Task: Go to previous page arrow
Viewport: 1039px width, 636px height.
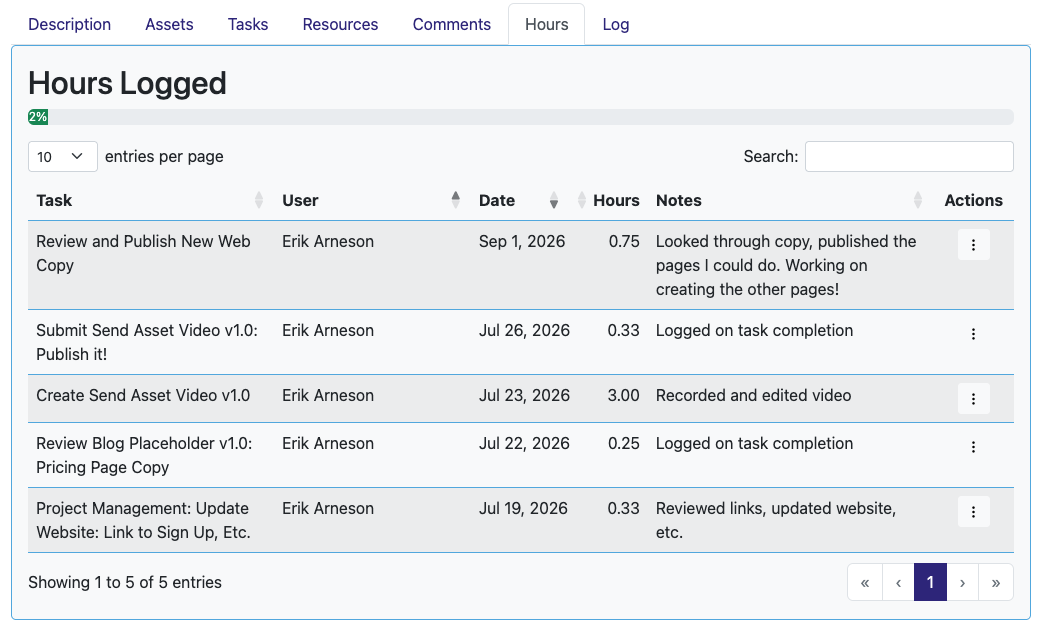Action: (x=899, y=582)
